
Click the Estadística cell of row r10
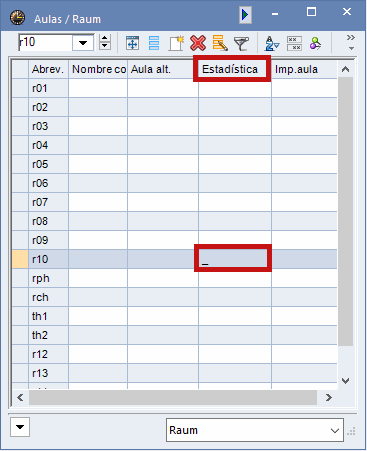pos(233,259)
